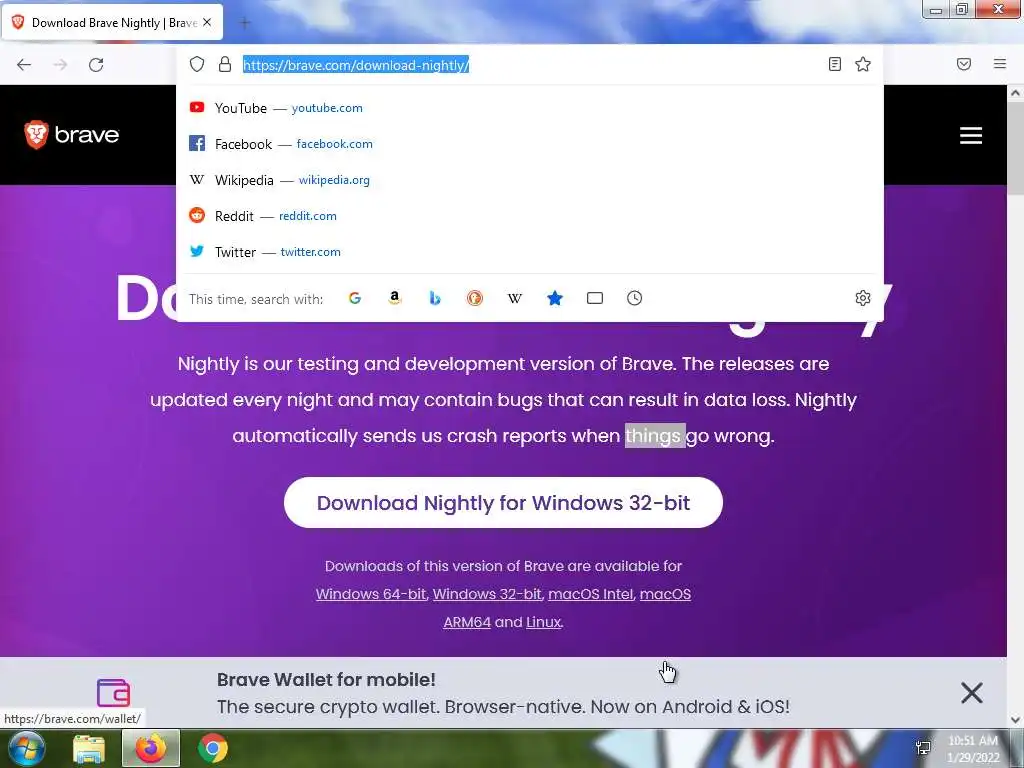Follow the Linux download link
Screen dimensions: 1024x768
pyautogui.click(x=543, y=622)
